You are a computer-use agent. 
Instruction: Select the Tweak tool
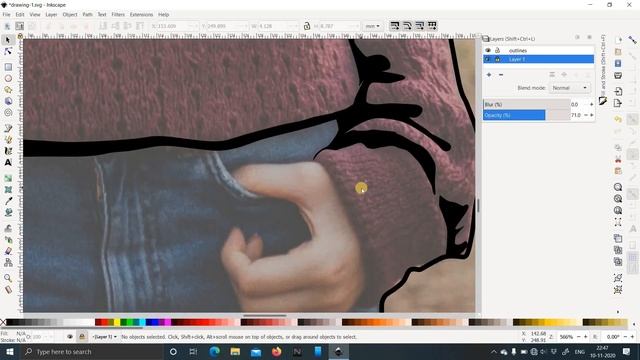point(8,228)
